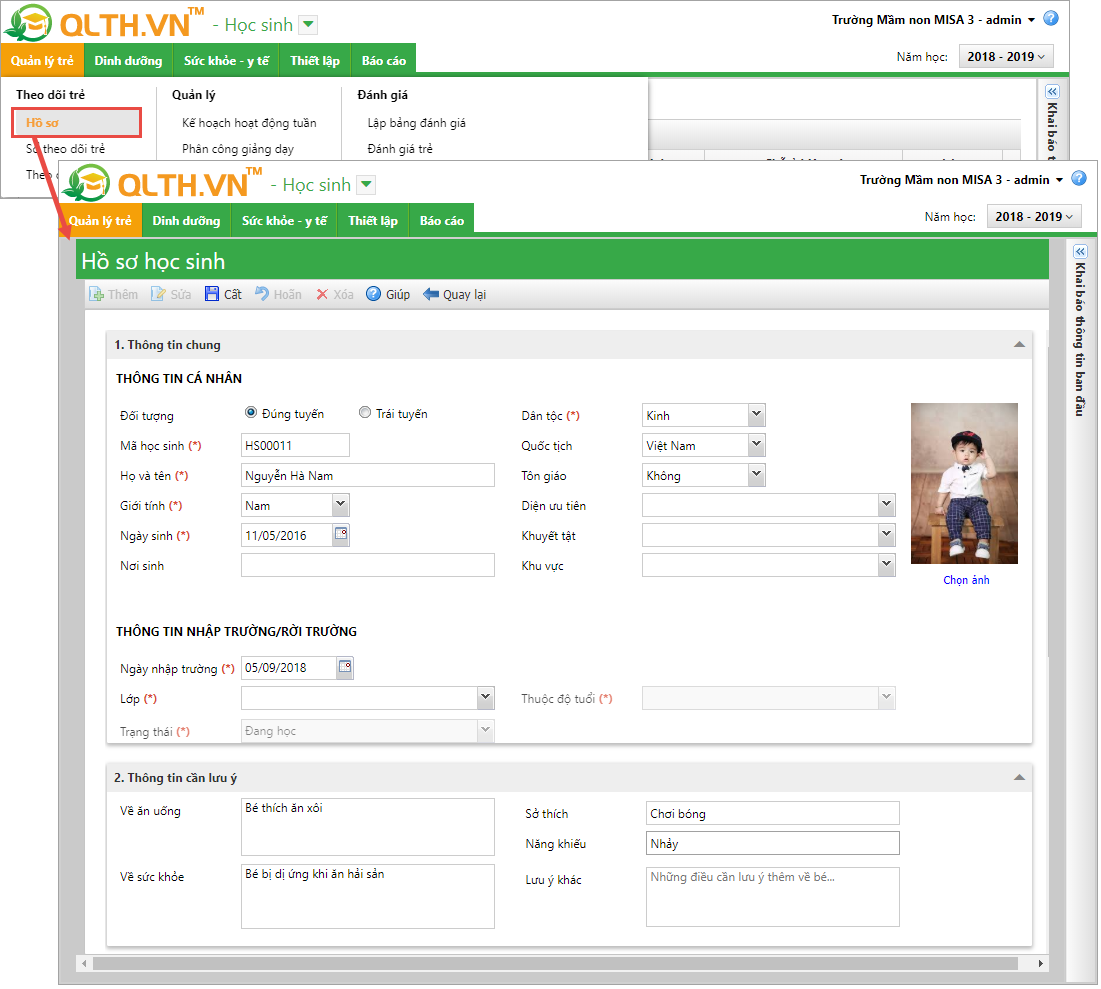Image resolution: width=1101 pixels, height=989 pixels.
Task: Open Dinh dưỡng tab in front window
Action: [x=187, y=221]
